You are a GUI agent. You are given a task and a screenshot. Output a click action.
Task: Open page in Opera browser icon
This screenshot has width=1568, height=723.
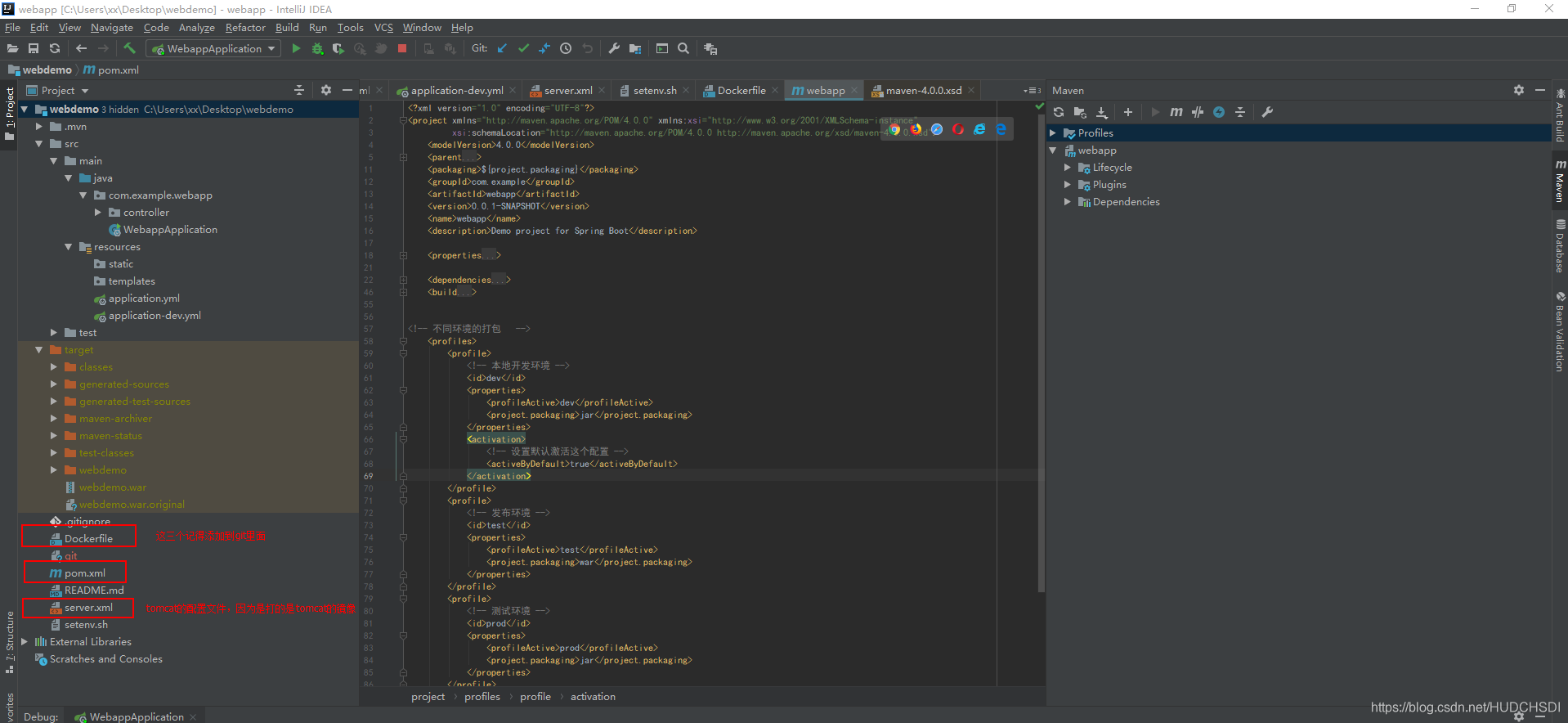958,129
